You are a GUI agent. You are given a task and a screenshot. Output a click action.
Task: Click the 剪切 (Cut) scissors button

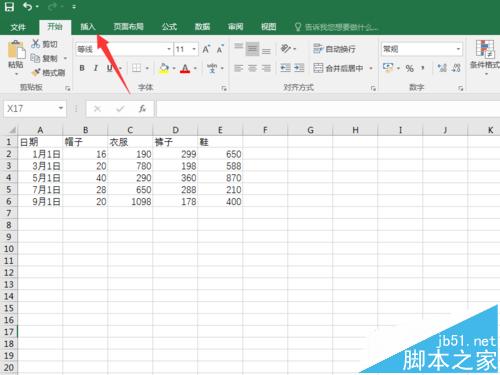click(x=45, y=44)
